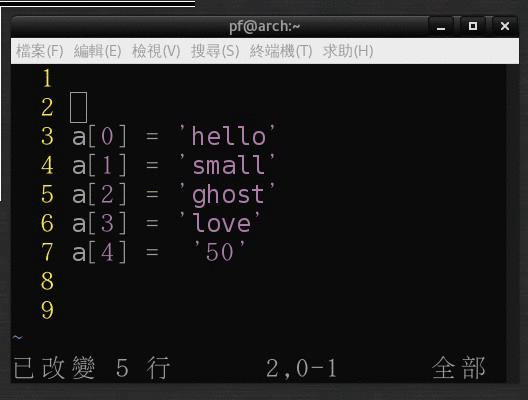Click a[3] at line 6
This screenshot has width=528, height=400.
pyautogui.click(x=100, y=223)
